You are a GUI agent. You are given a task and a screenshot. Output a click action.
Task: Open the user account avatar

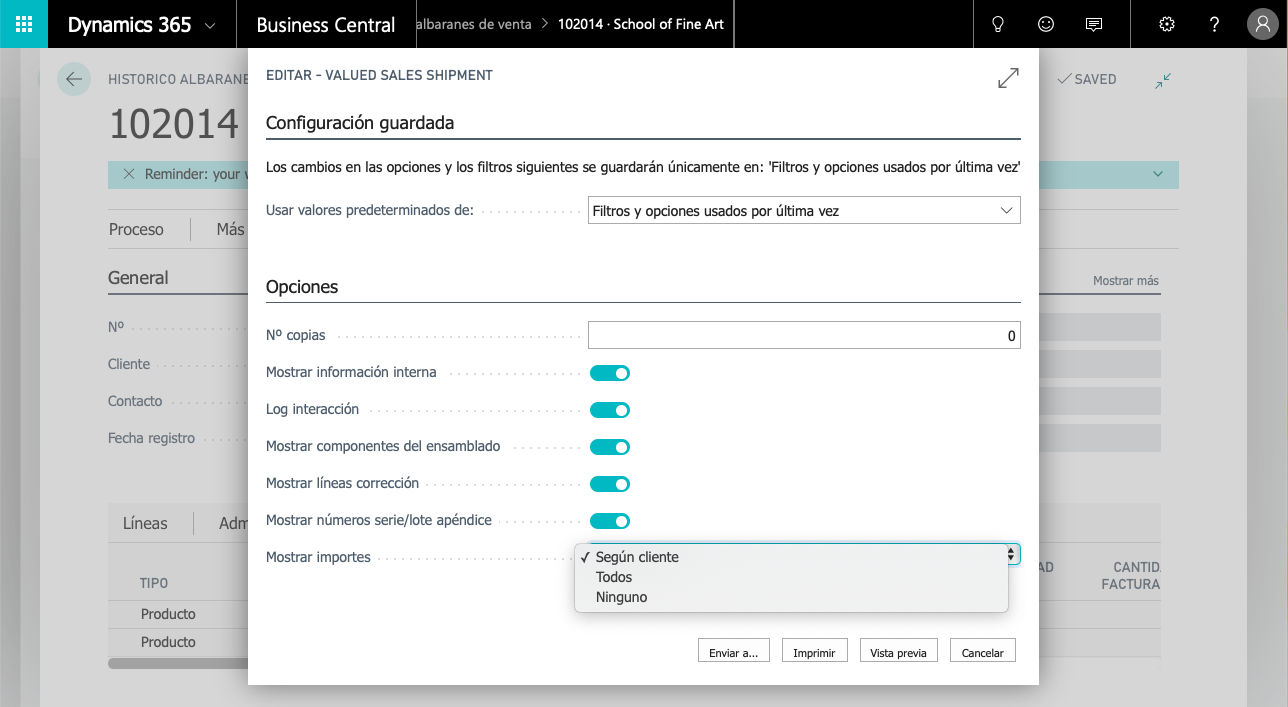tap(1263, 24)
